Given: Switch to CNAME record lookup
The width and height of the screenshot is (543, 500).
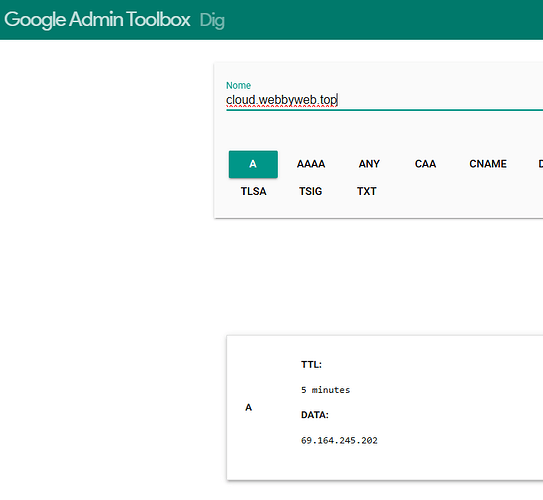Looking at the screenshot, I should pos(488,164).
